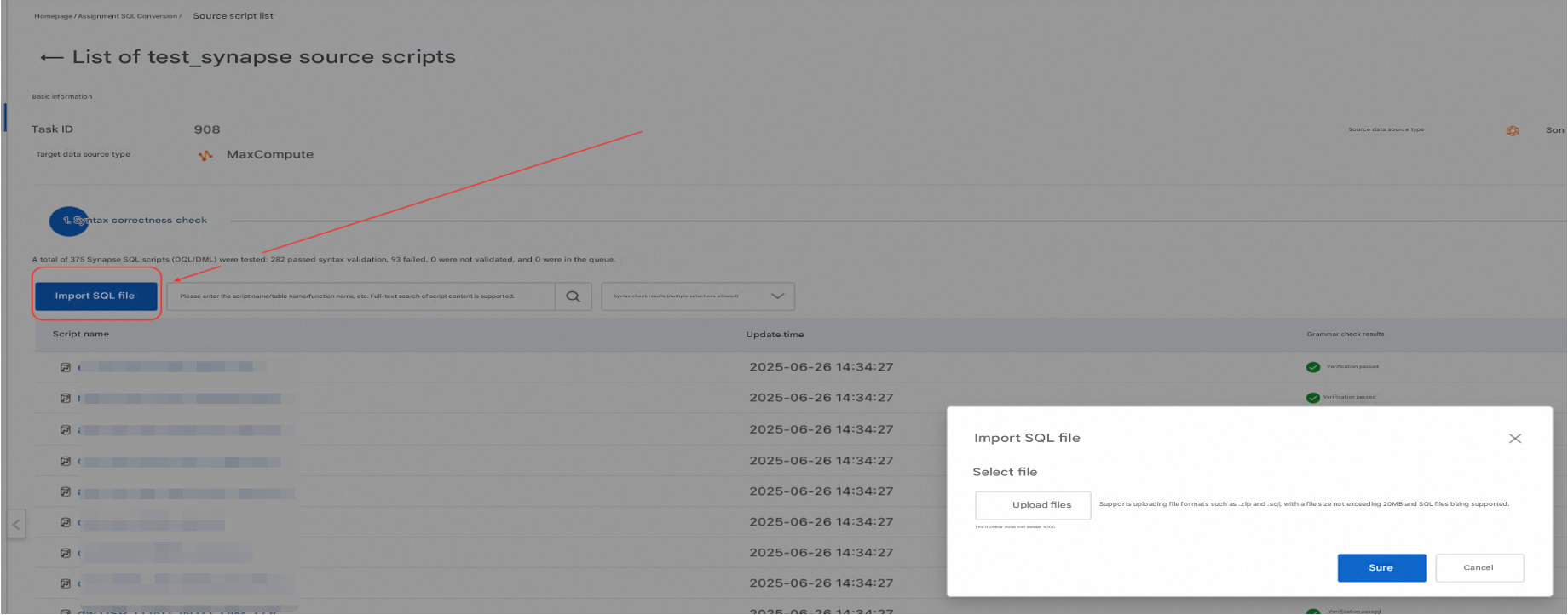Click the magnifier search icon
The width and height of the screenshot is (1568, 615).
click(574, 296)
